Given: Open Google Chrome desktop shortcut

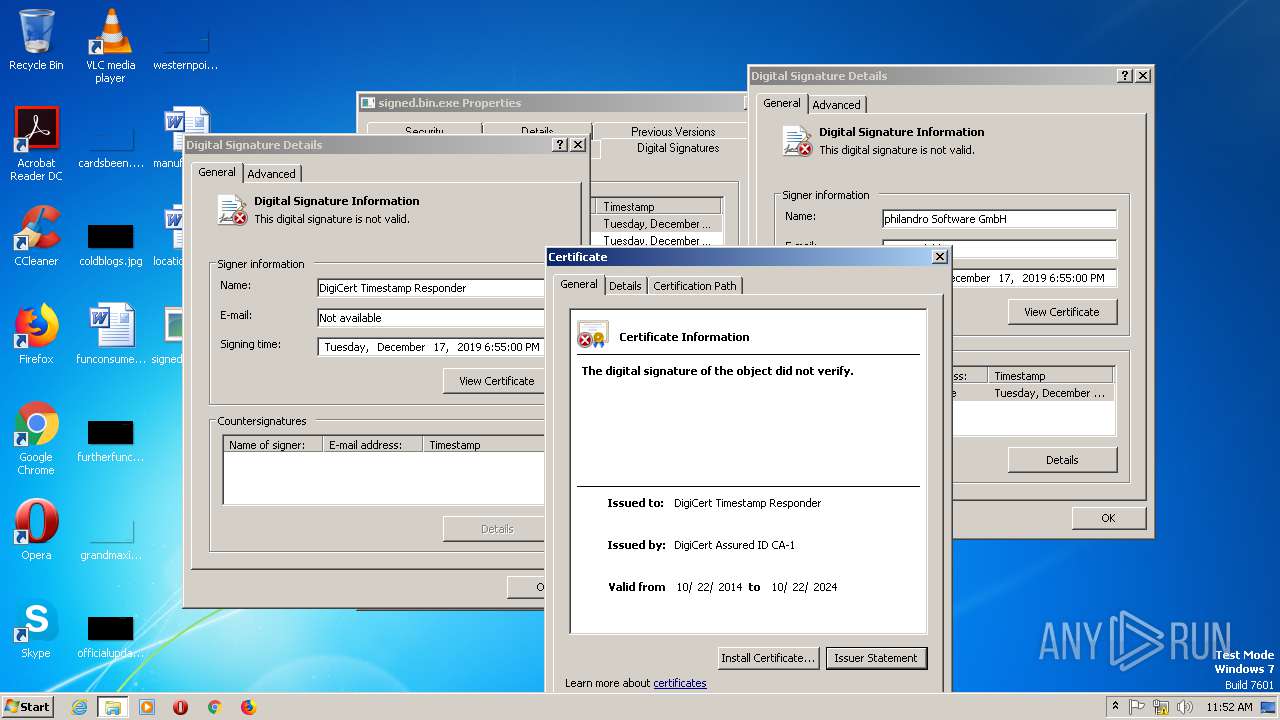Looking at the screenshot, I should [x=36, y=438].
